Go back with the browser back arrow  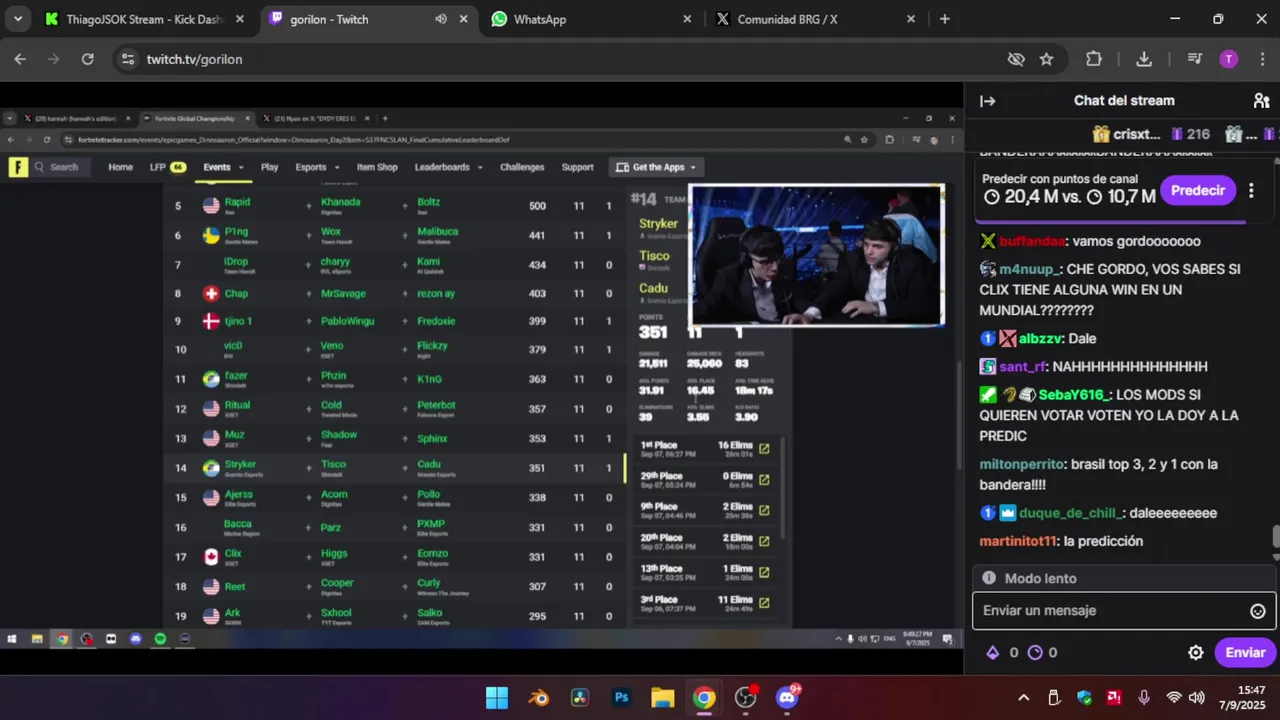click(20, 59)
